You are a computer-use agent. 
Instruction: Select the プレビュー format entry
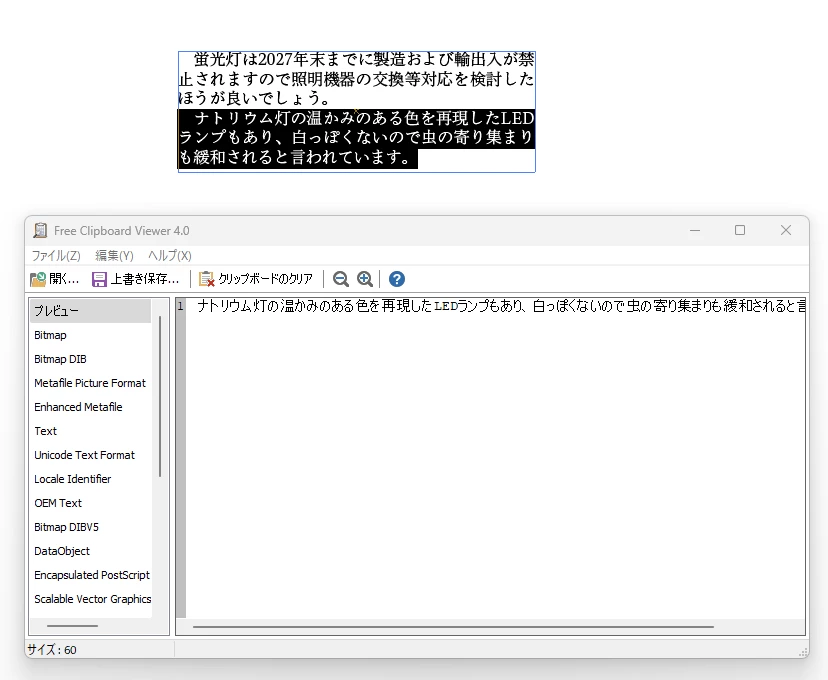click(x=90, y=311)
